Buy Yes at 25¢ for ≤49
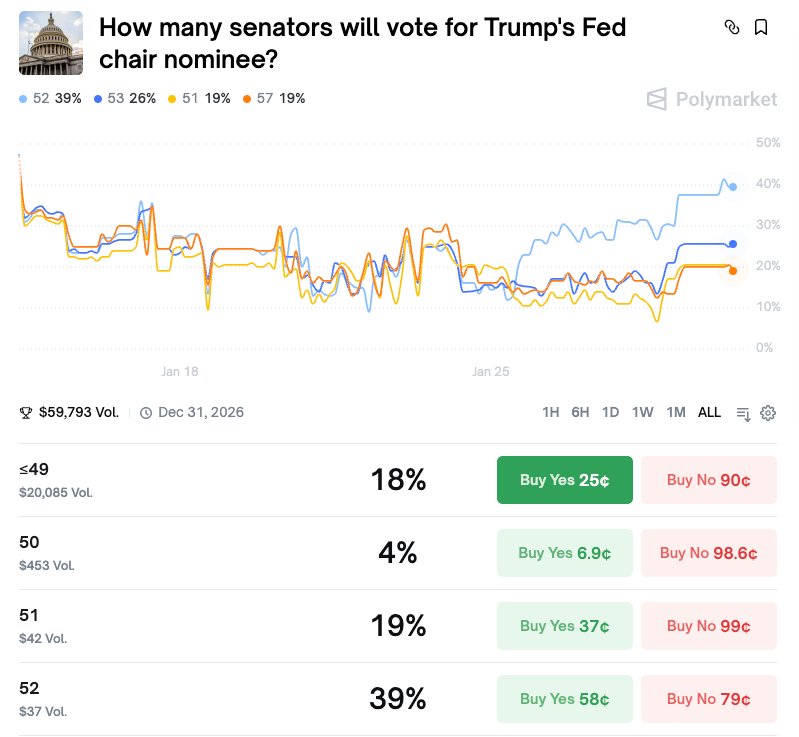799x737 pixels. [565, 480]
